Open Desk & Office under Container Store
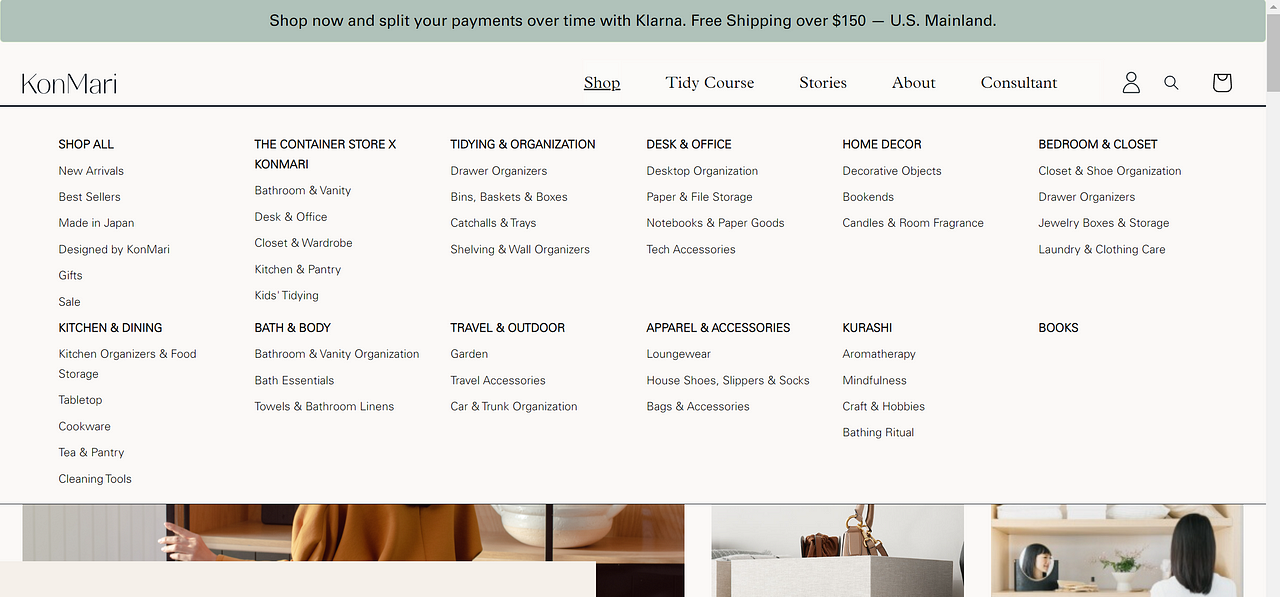1280x597 pixels. [291, 216]
